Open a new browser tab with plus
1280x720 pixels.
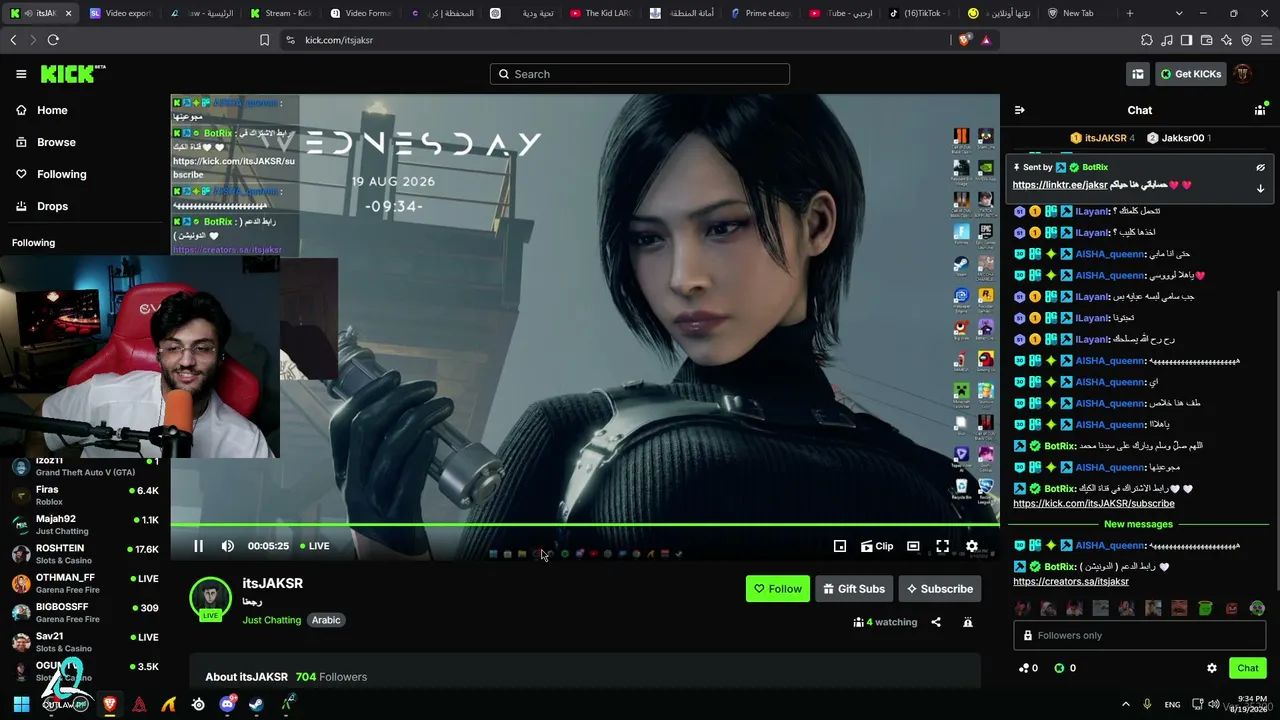pyautogui.click(x=1130, y=13)
